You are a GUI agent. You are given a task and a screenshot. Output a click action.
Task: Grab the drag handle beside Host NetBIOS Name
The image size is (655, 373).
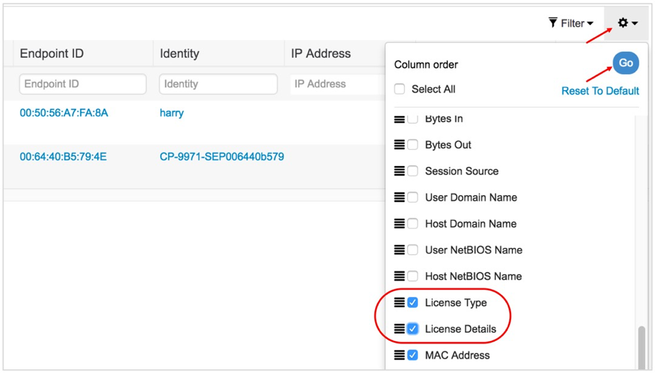click(x=399, y=276)
